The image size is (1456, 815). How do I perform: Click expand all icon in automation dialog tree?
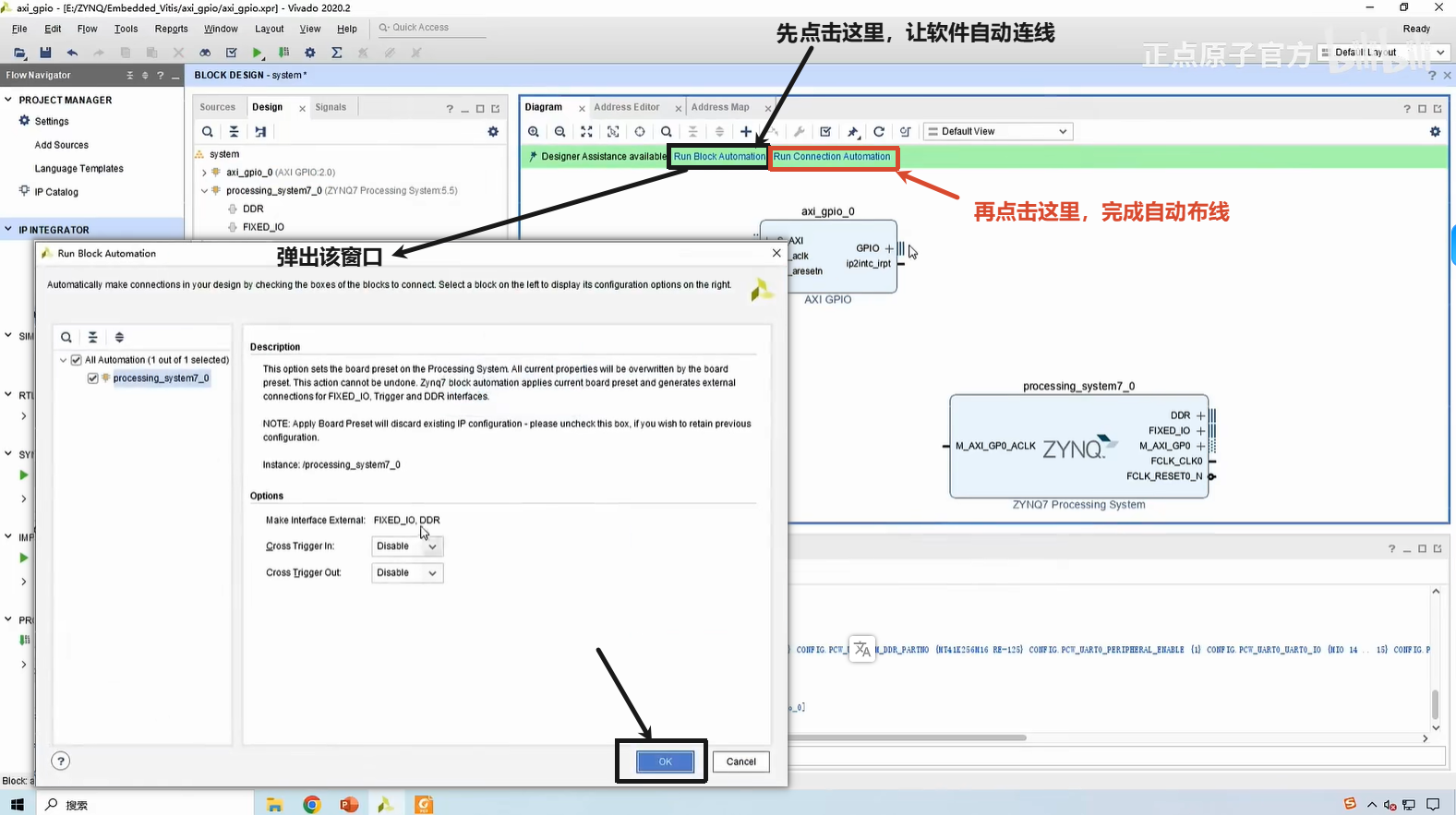(x=119, y=338)
